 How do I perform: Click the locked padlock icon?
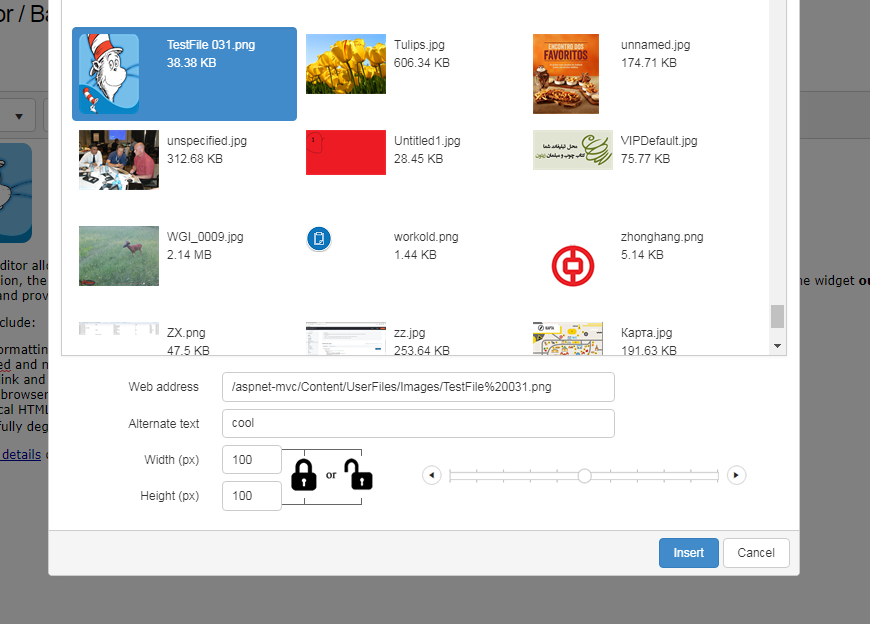pos(304,474)
